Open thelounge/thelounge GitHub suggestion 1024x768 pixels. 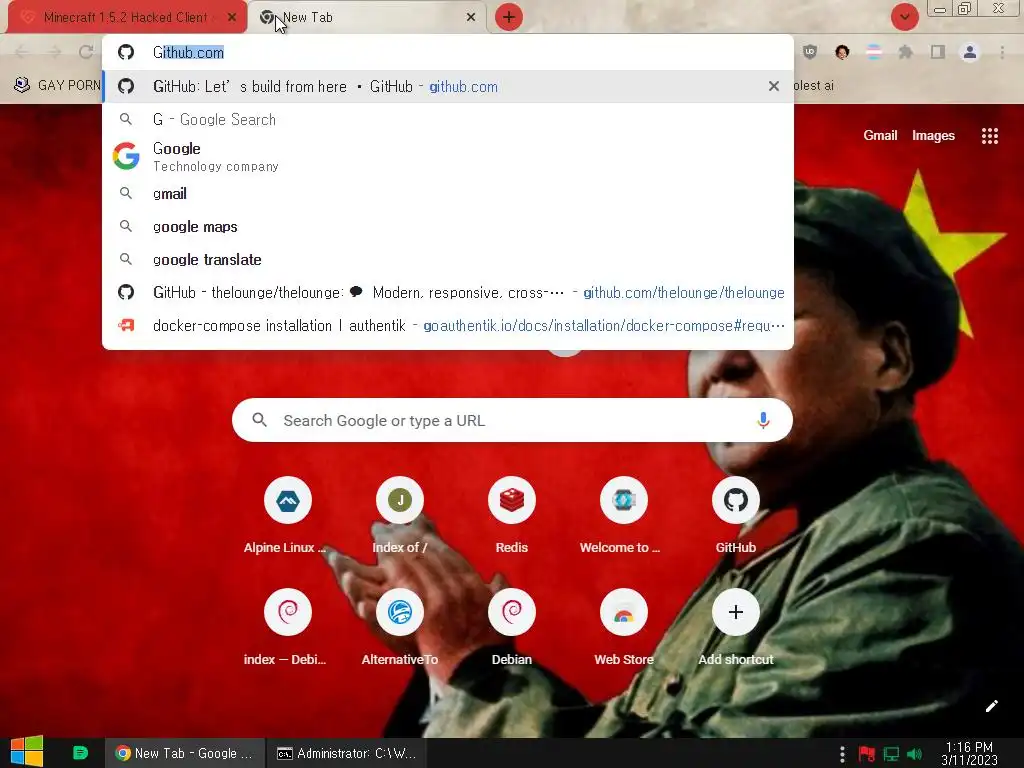448,293
